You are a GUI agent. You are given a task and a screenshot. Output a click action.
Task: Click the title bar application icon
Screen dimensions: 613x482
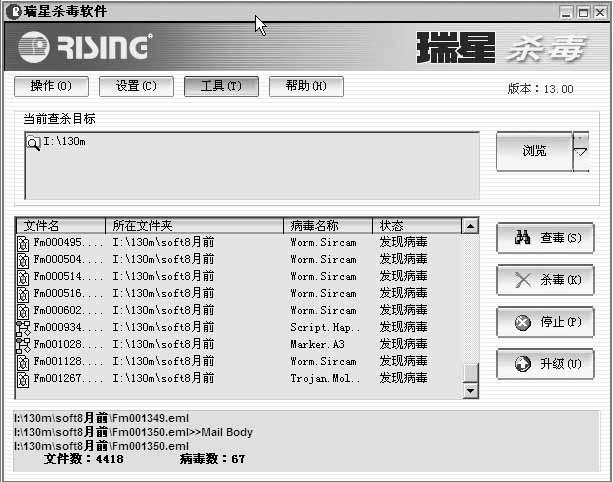(x=14, y=12)
